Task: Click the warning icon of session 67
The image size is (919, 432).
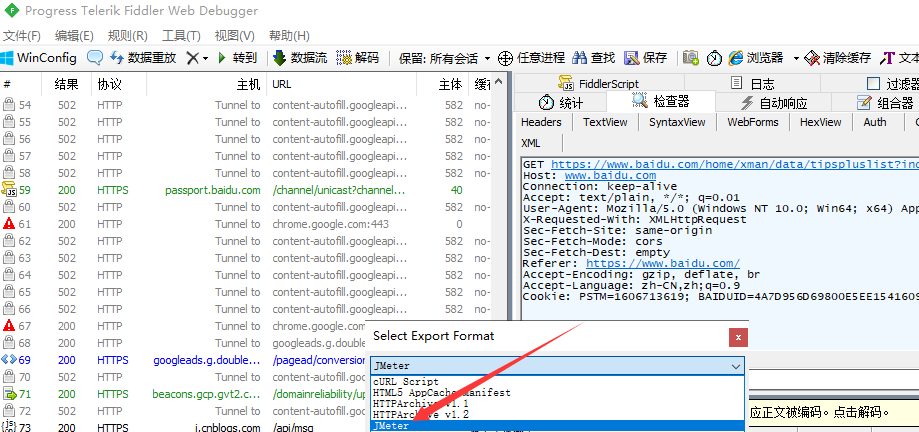Action: point(8,325)
